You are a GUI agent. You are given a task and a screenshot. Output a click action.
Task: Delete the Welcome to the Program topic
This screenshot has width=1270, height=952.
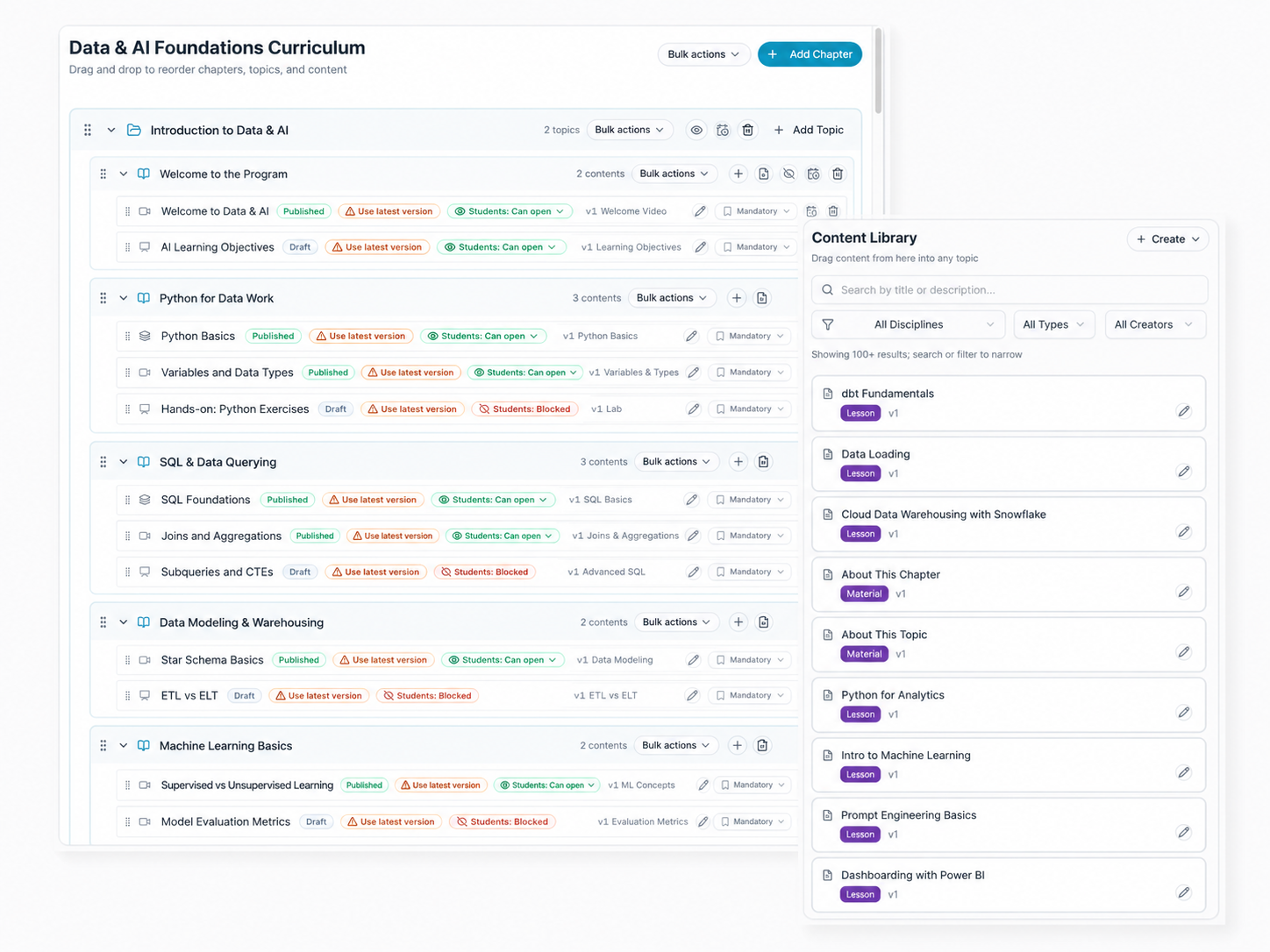[838, 174]
